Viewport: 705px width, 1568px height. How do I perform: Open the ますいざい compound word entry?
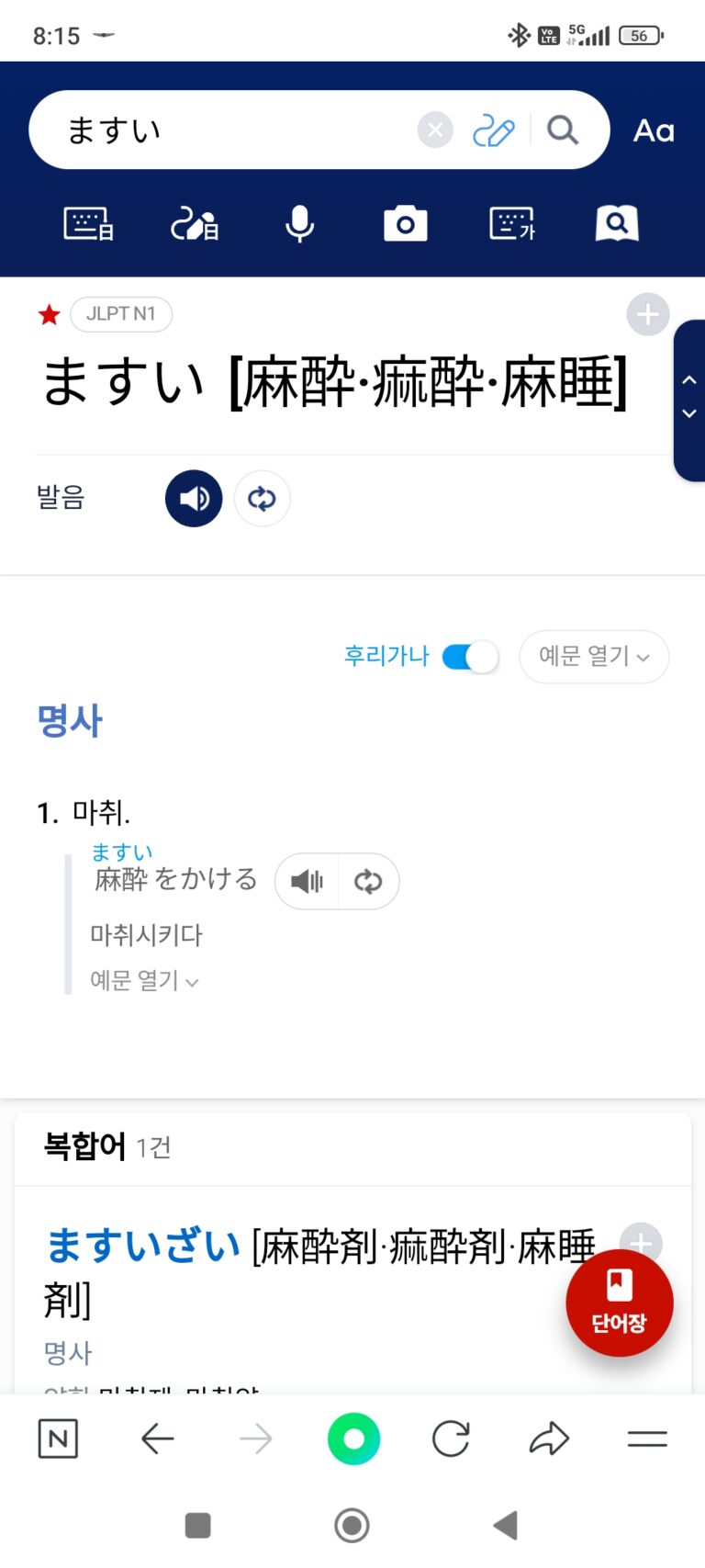(x=143, y=1247)
